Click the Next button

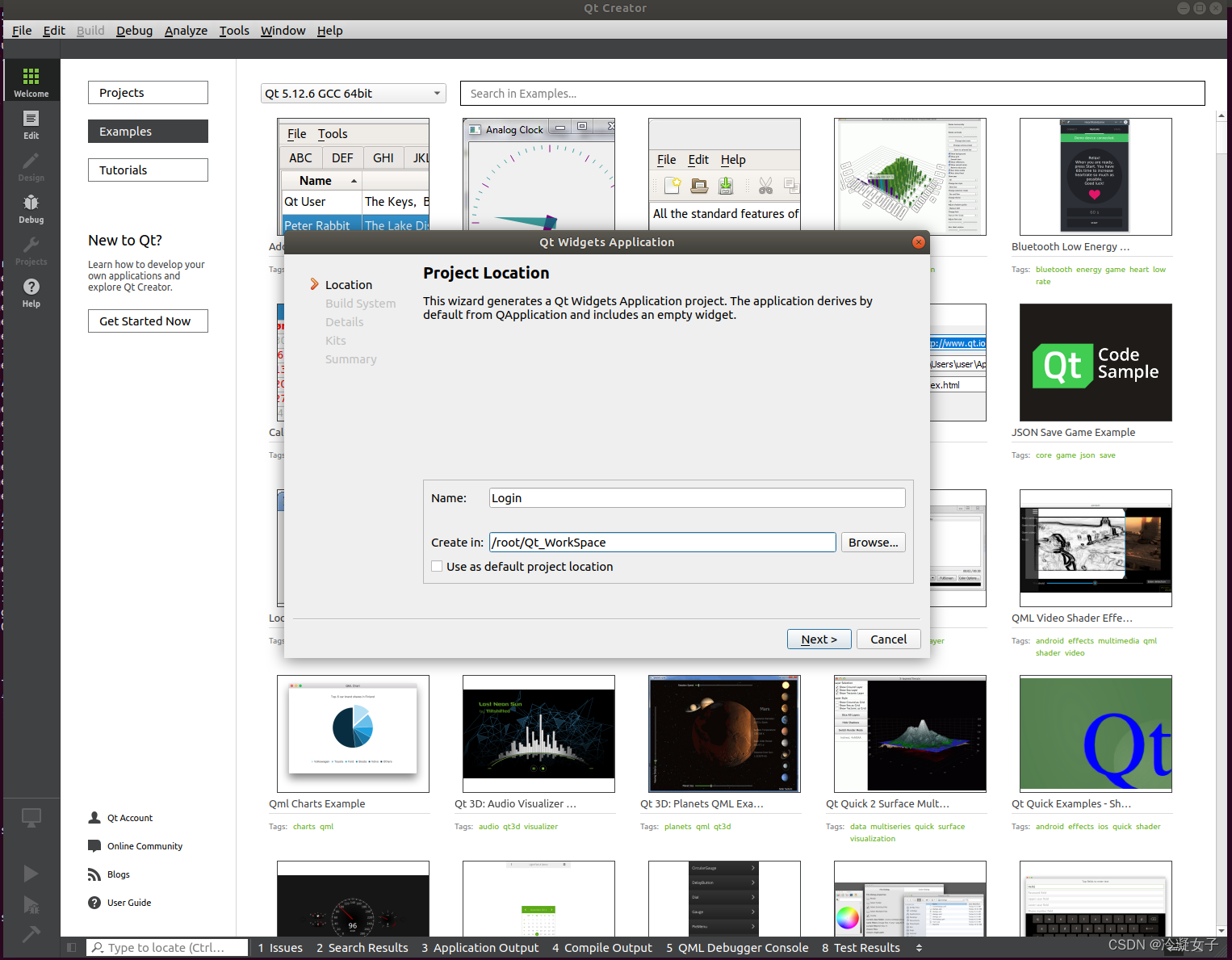(819, 639)
